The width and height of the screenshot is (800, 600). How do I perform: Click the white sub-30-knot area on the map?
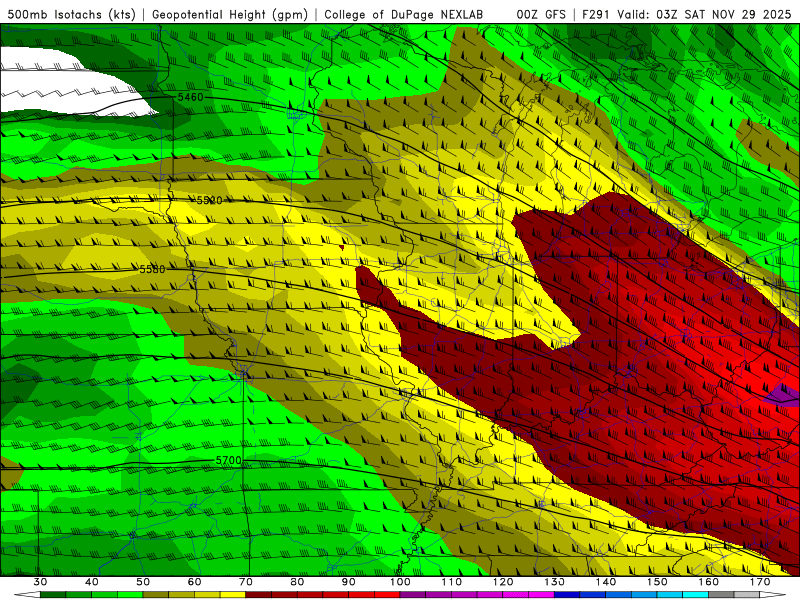pos(66,82)
